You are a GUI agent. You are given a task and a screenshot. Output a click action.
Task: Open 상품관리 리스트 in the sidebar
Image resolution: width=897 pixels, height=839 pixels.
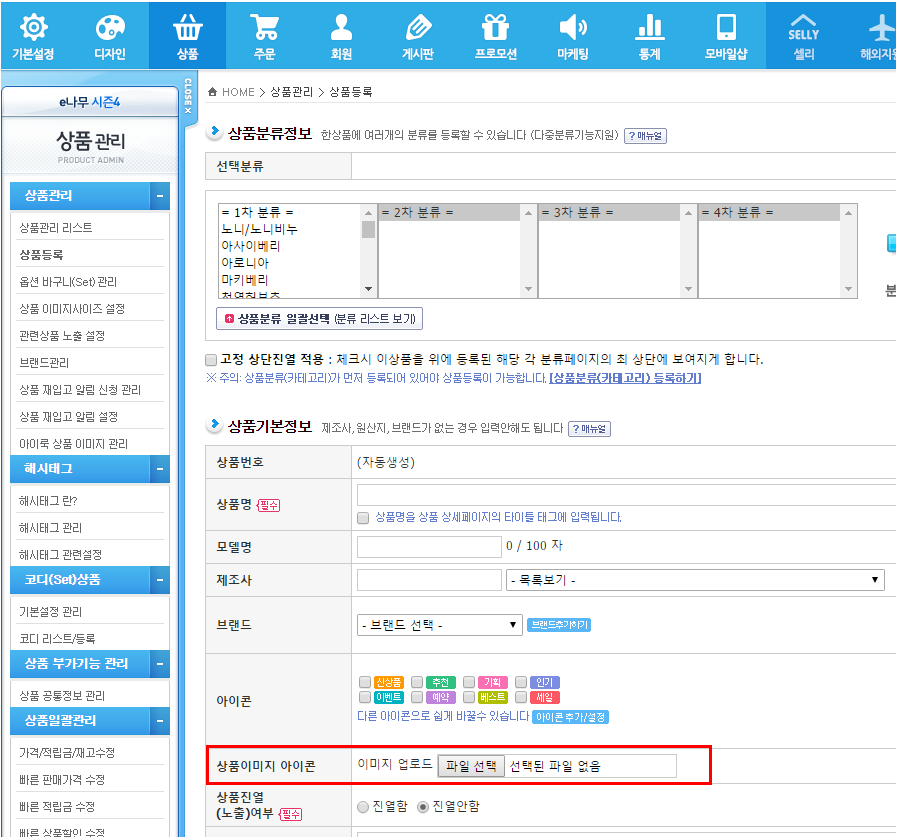click(56, 228)
